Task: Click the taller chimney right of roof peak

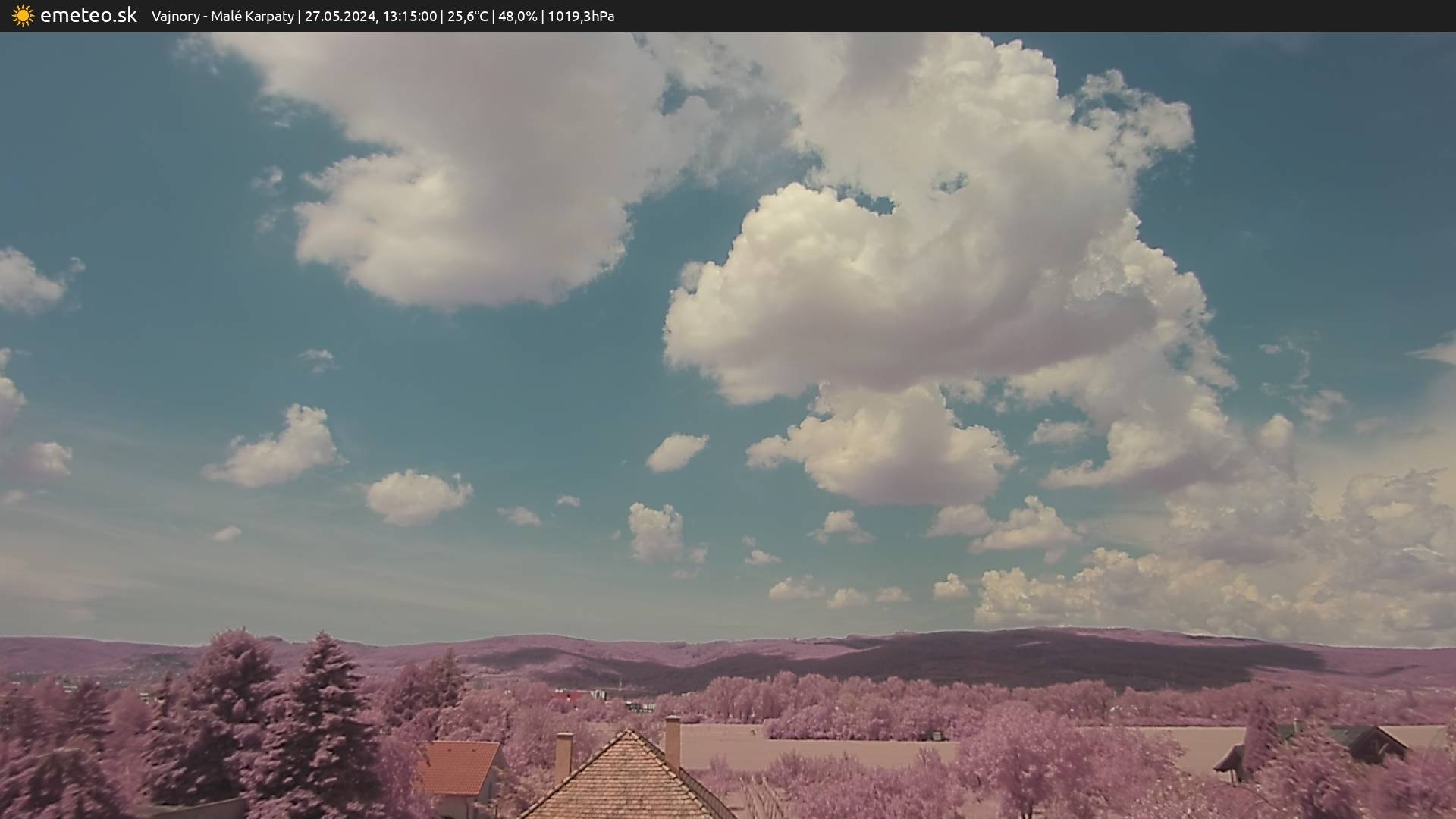Action: coord(672,742)
